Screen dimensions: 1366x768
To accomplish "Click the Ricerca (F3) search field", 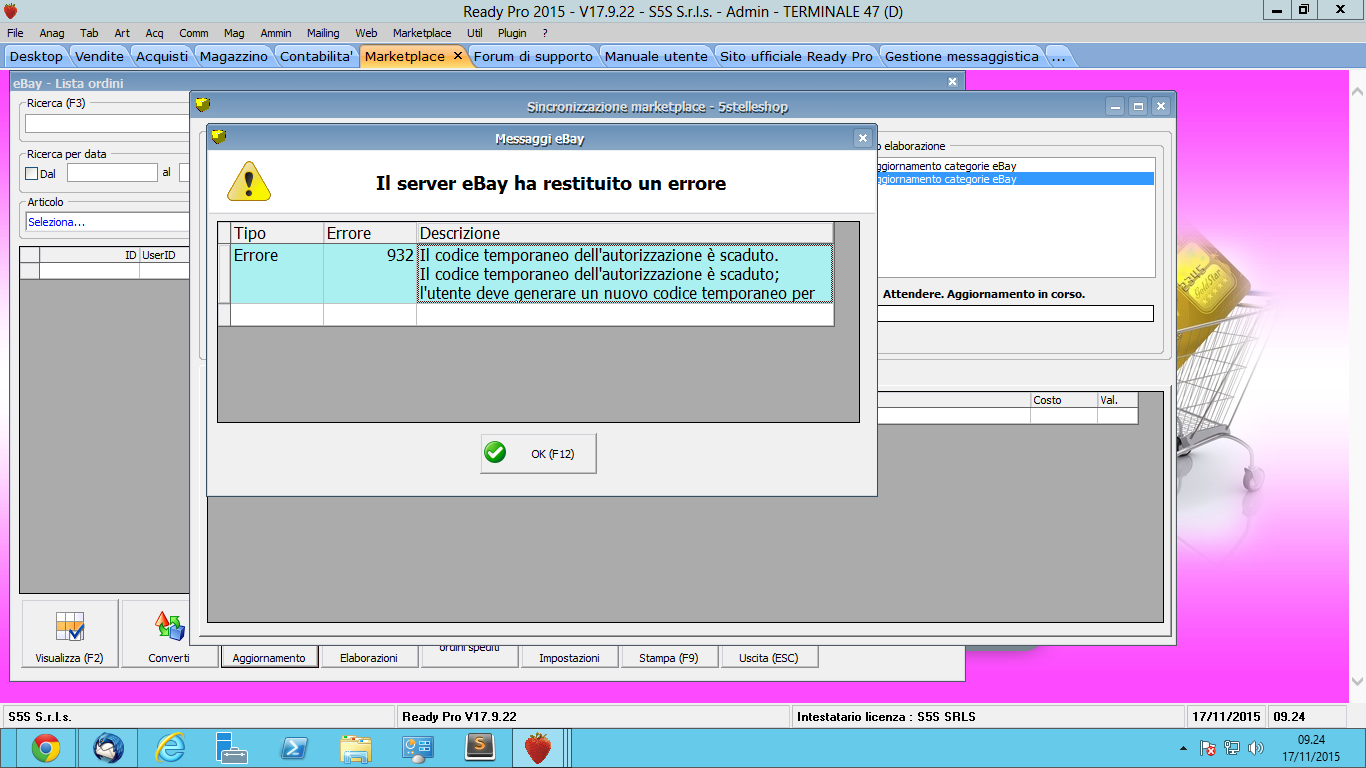I will click(x=108, y=124).
